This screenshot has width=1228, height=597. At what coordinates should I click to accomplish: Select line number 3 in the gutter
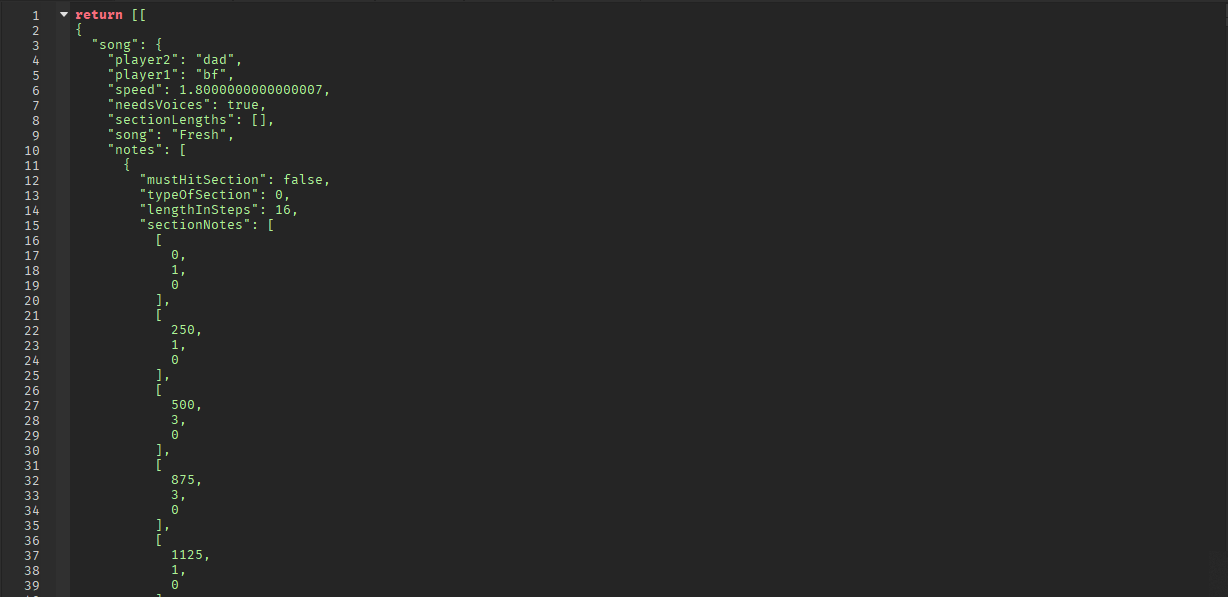tap(35, 45)
